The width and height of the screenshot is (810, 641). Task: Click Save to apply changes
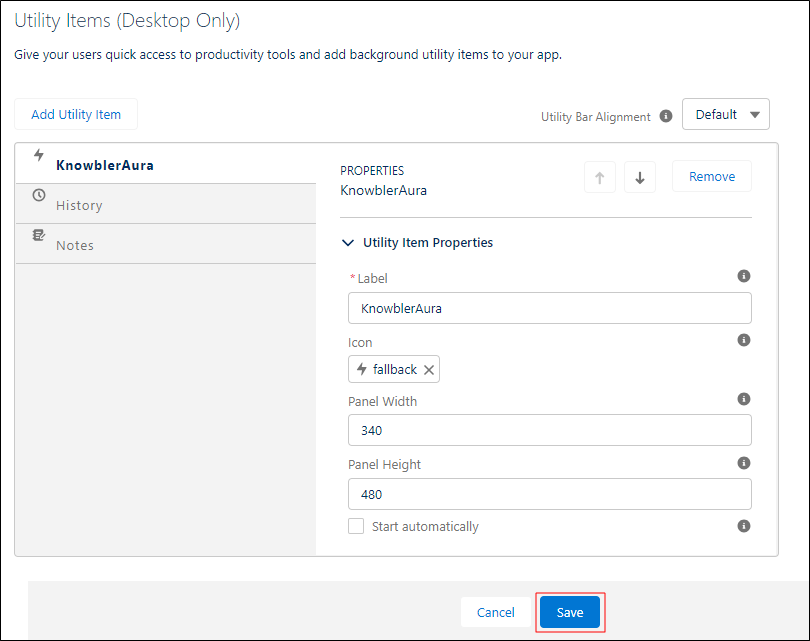pos(570,612)
